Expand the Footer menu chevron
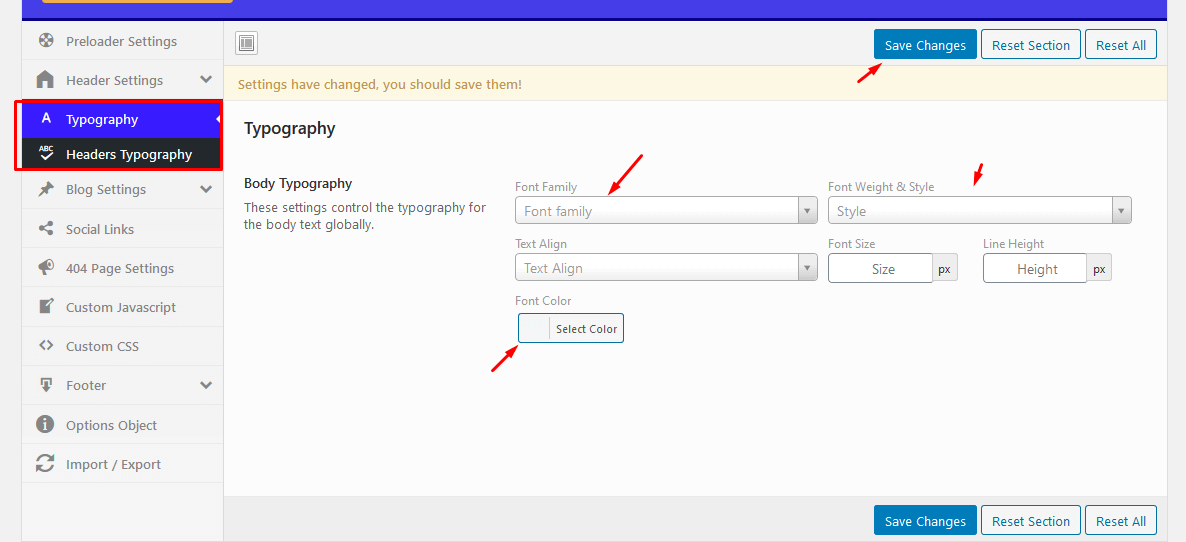 click(206, 385)
